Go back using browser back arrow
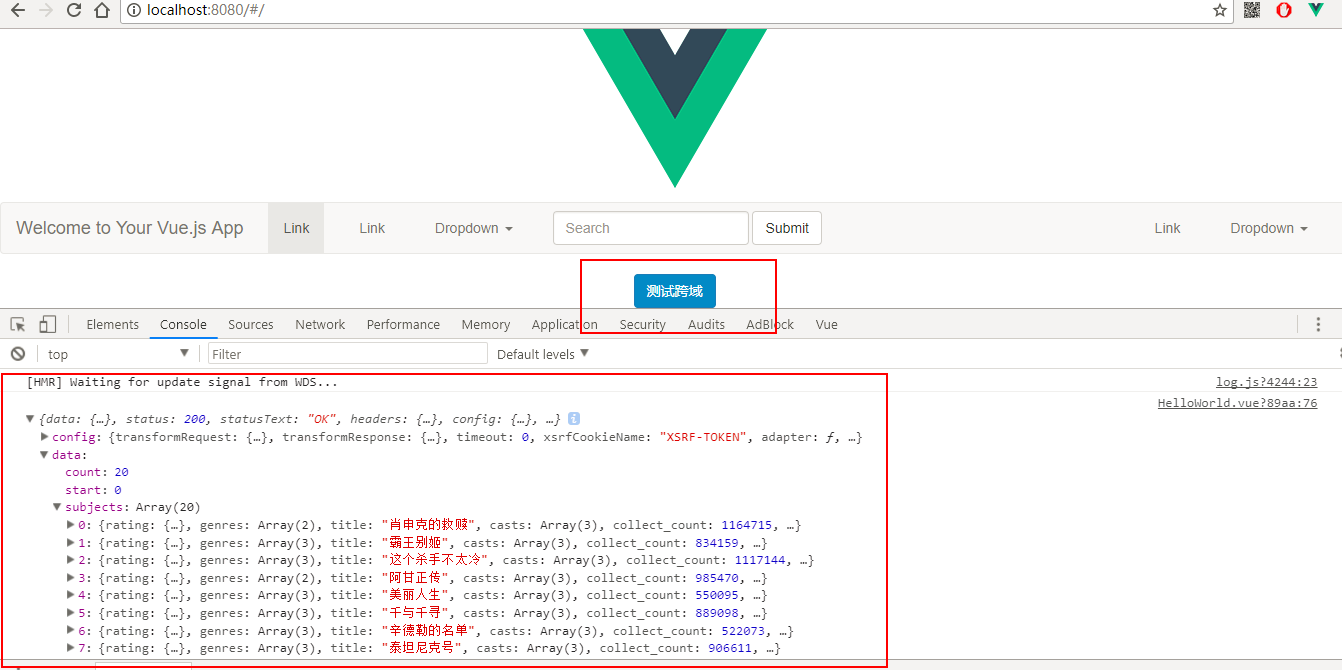The image size is (1342, 670). click(17, 11)
